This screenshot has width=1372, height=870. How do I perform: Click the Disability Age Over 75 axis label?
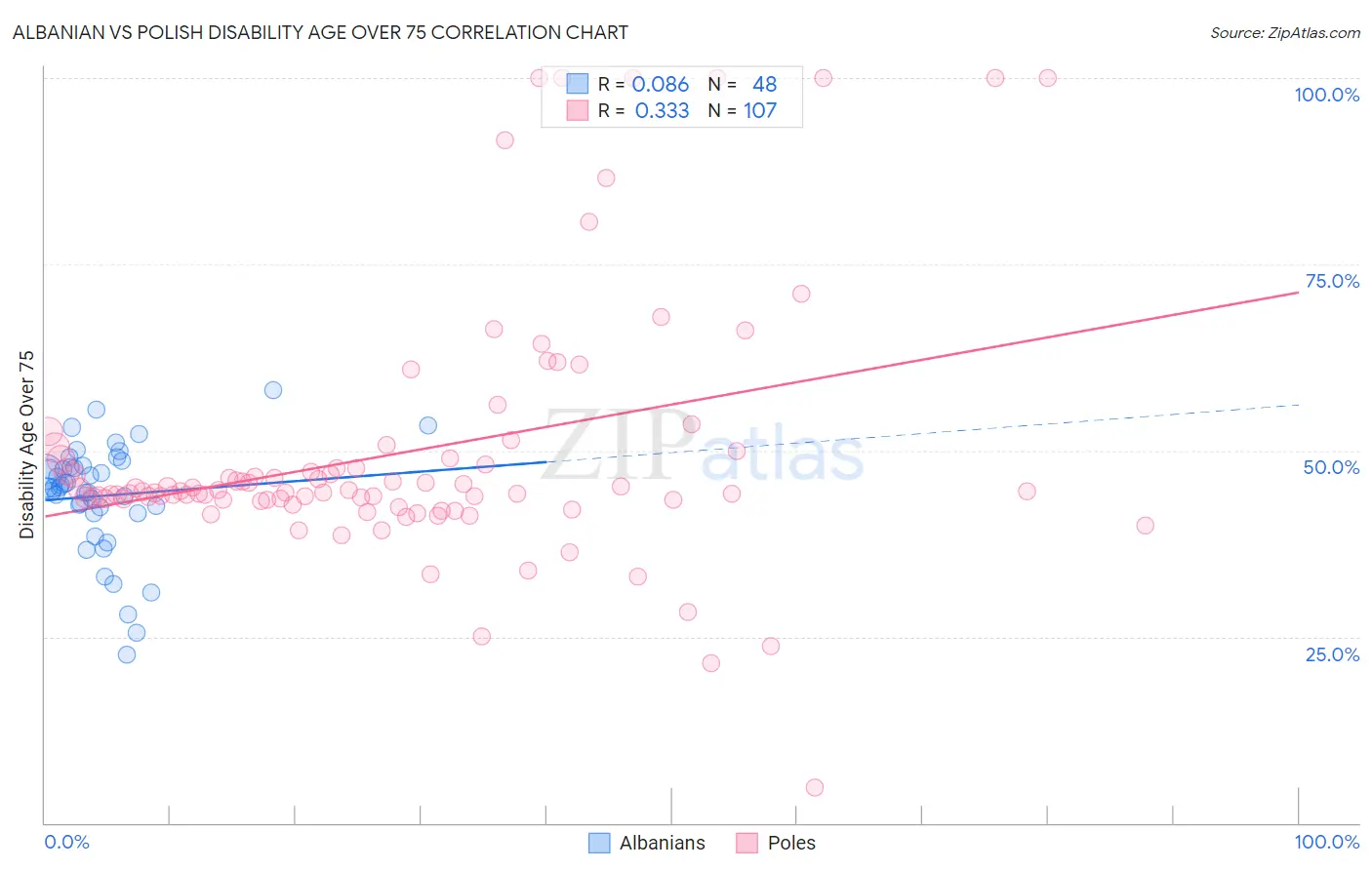(x=26, y=444)
